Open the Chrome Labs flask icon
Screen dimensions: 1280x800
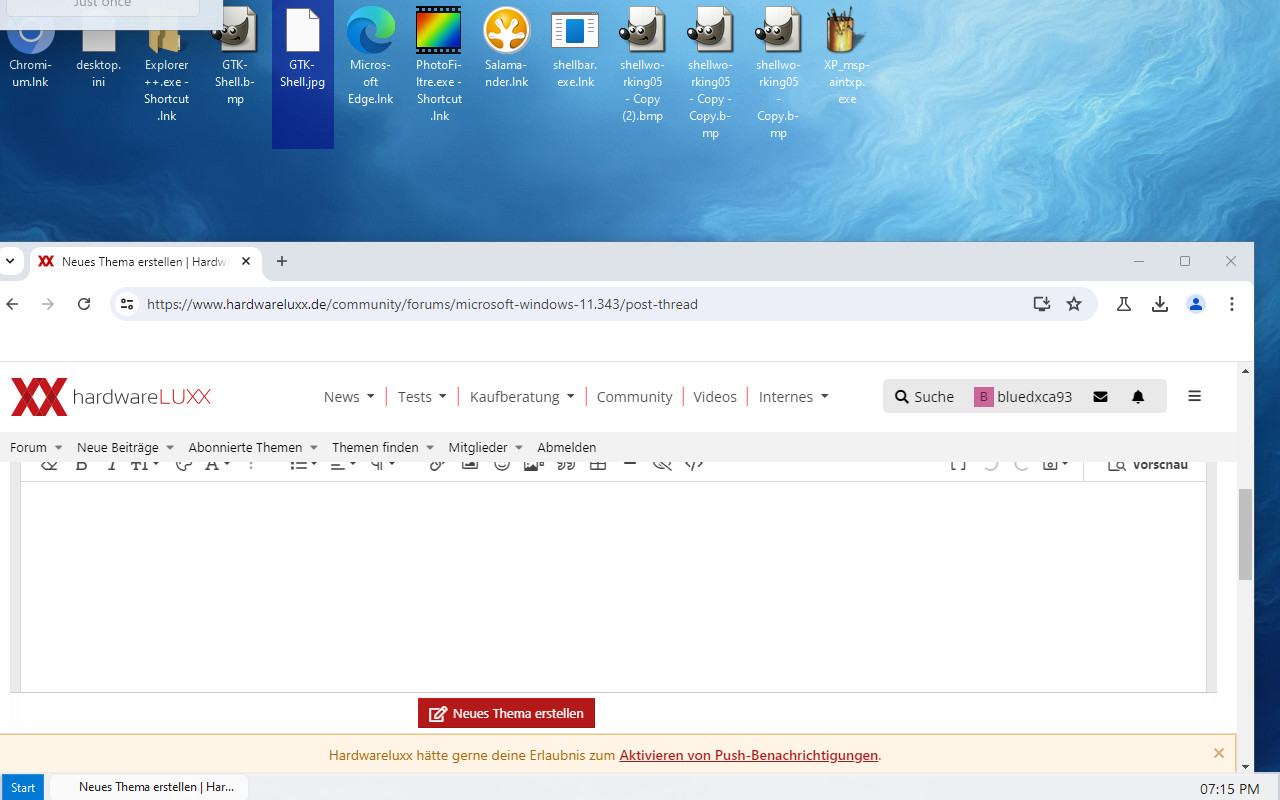coord(1124,304)
